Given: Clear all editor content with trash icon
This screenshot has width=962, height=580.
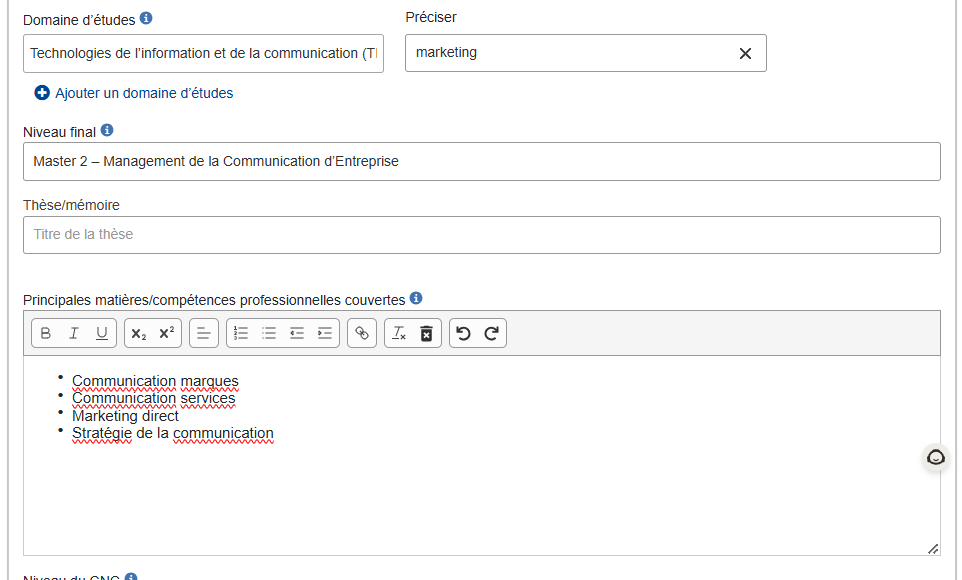Looking at the screenshot, I should click(426, 334).
